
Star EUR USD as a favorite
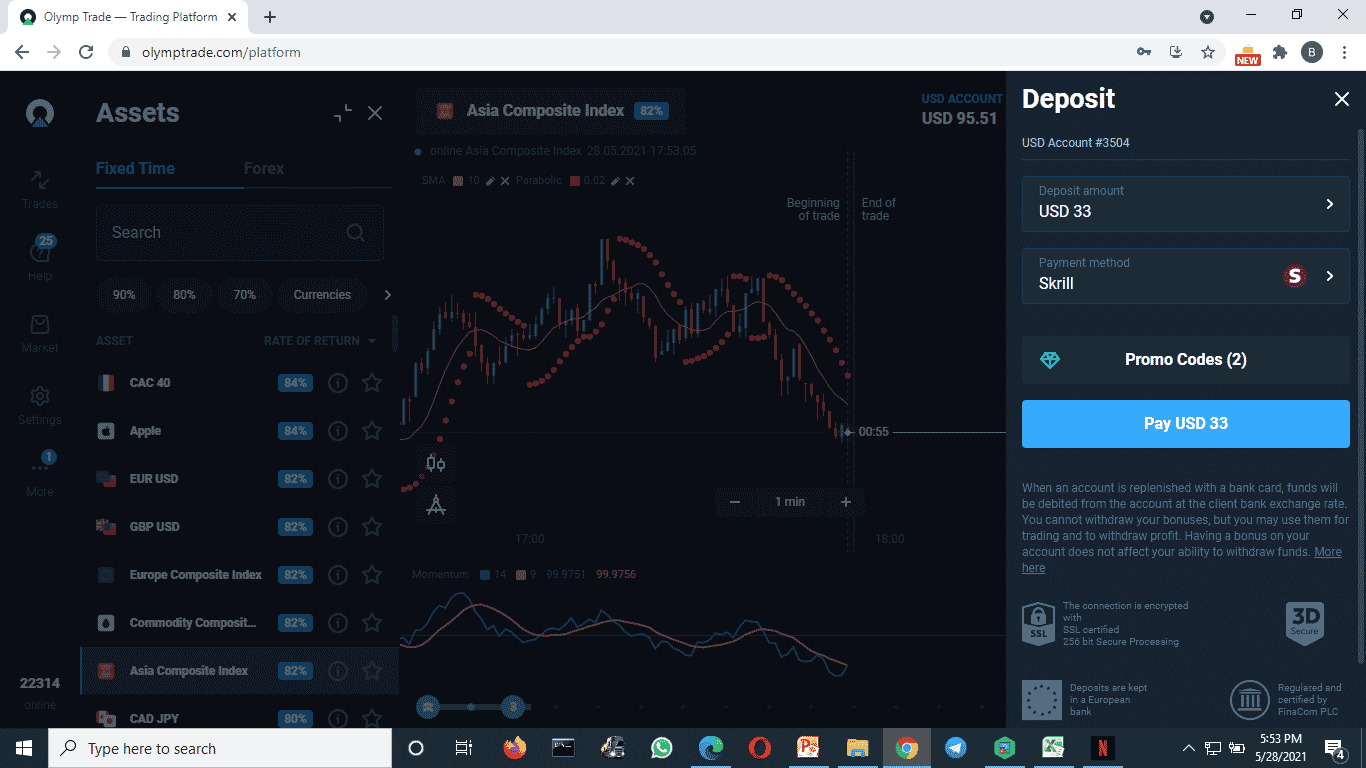click(372, 479)
